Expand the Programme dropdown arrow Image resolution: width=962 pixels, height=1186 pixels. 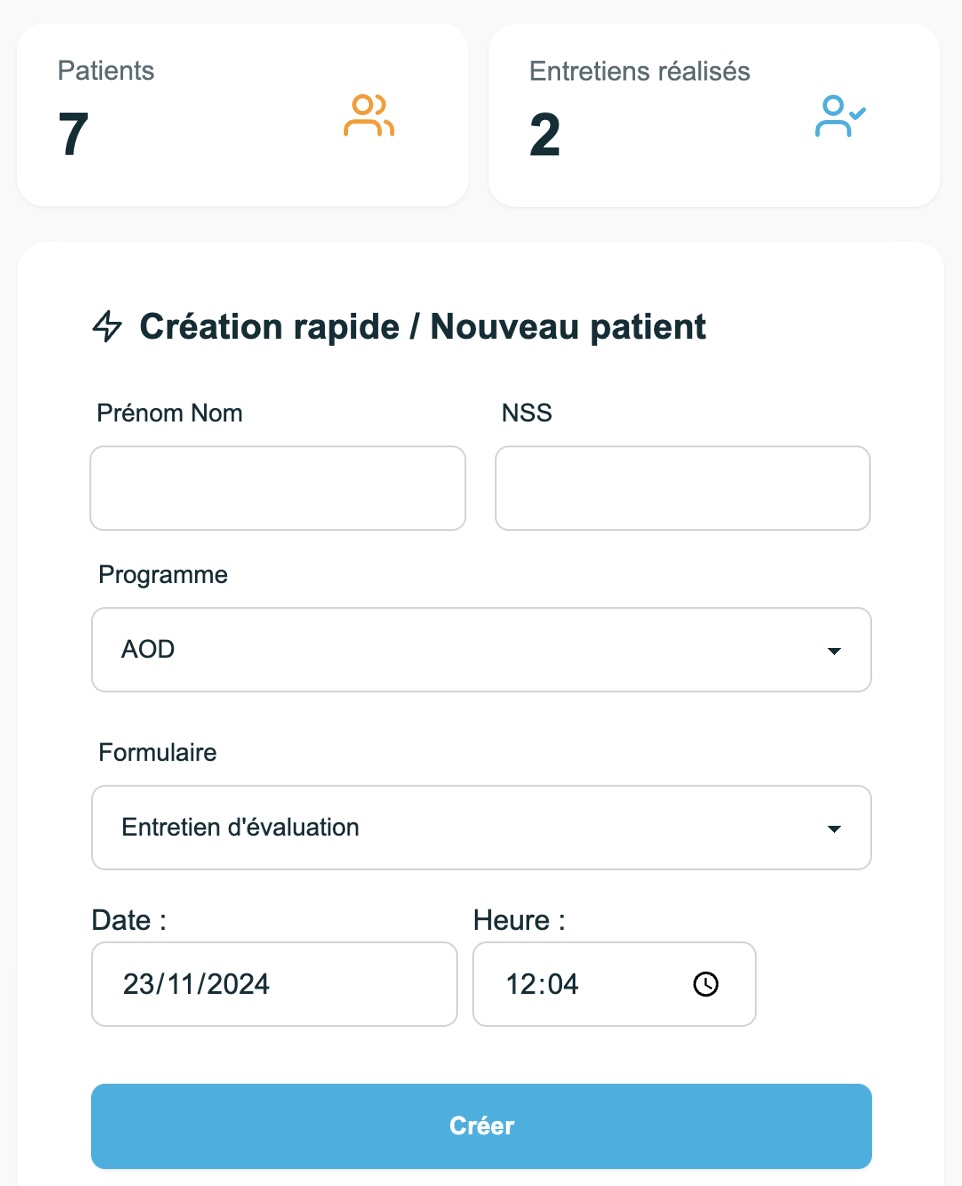tap(834, 650)
